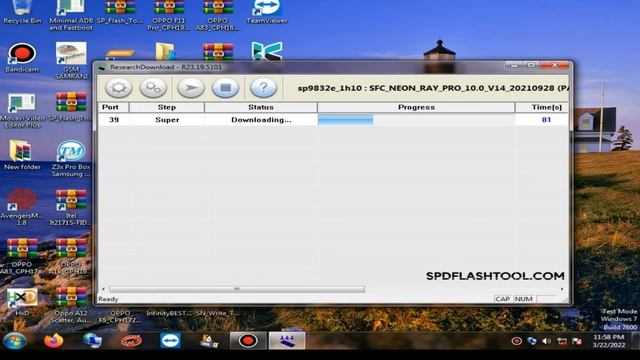Switch to Bandicam in the taskbar
Screen dimensions: 640x360
click(248, 340)
